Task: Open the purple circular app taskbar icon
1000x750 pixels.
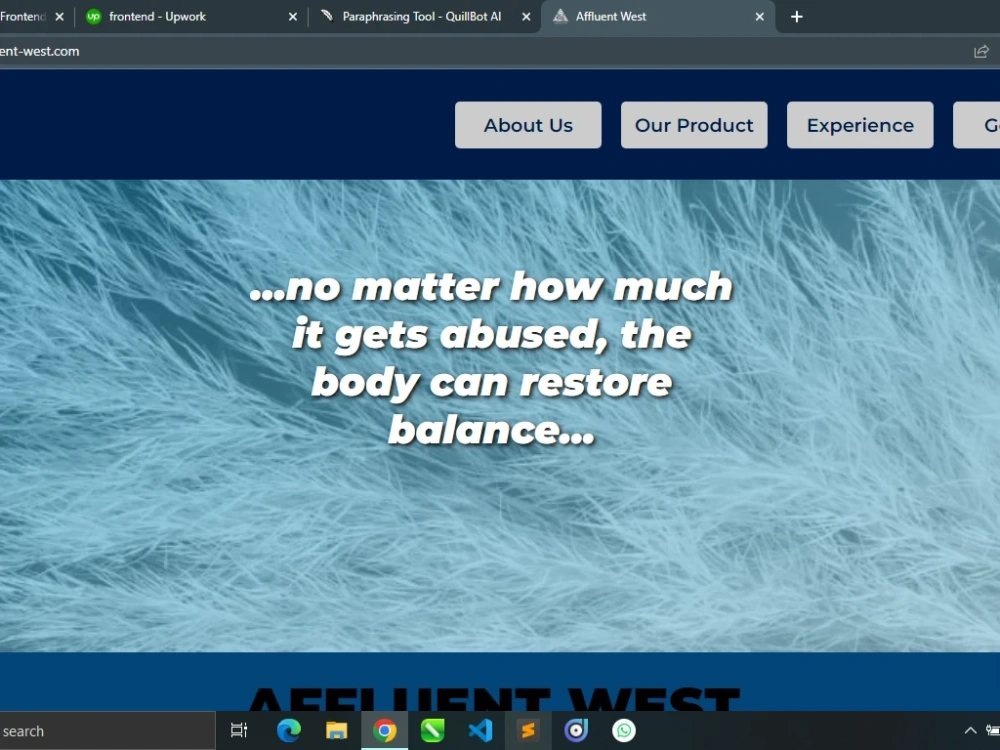Action: 576,730
